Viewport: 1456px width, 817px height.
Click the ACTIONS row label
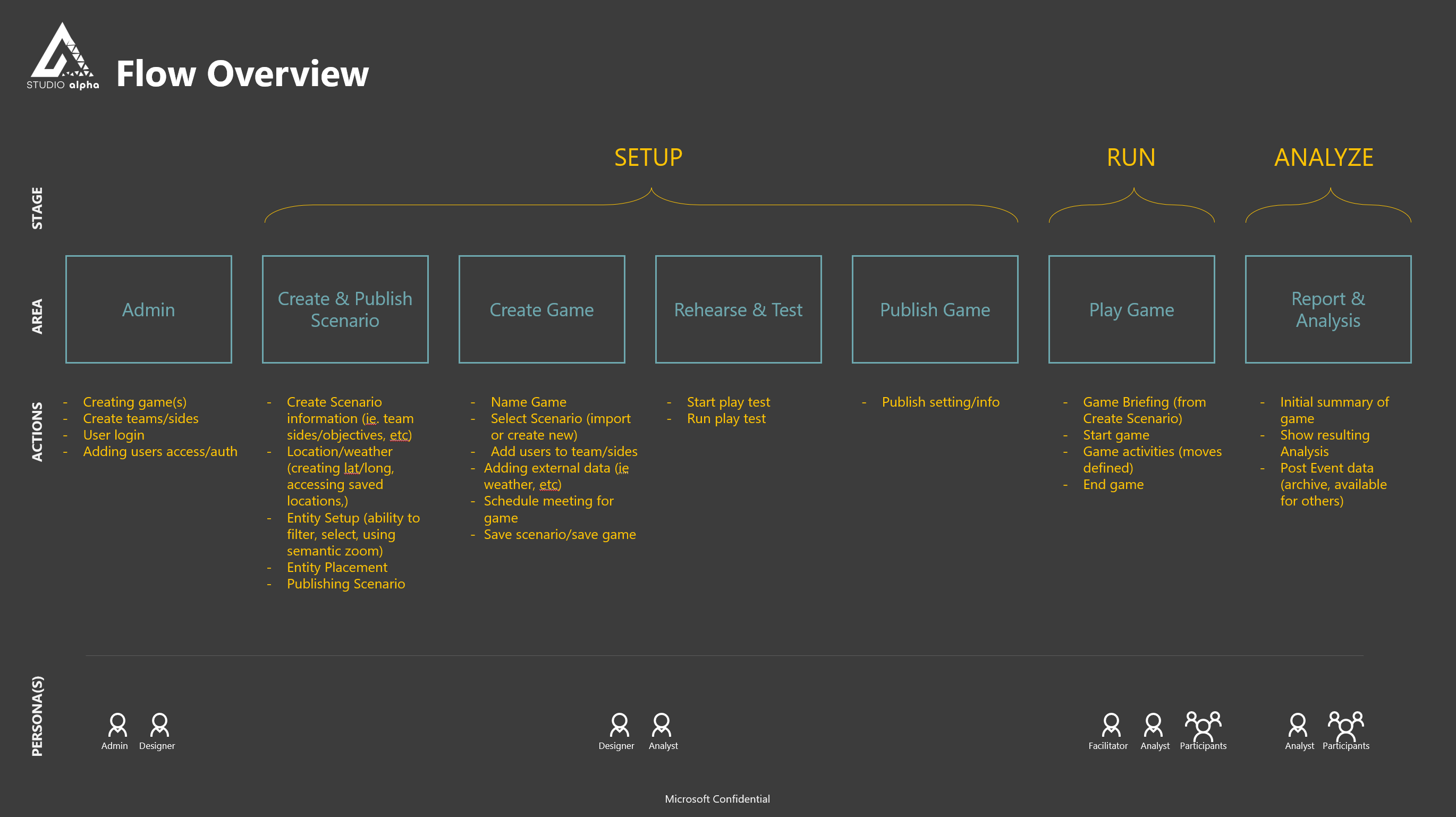tap(37, 432)
